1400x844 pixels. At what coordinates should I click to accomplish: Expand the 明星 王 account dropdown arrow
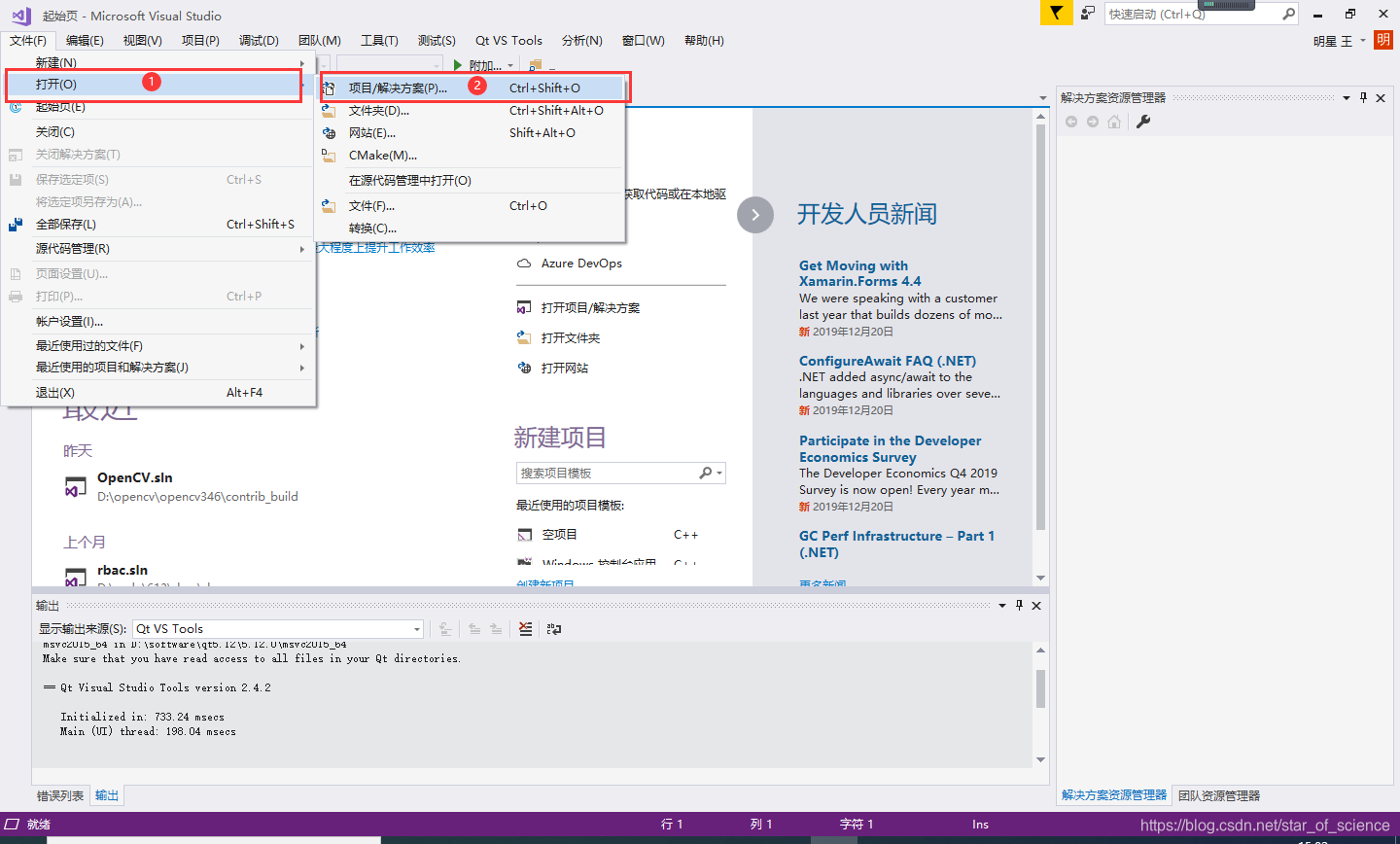coord(1363,41)
